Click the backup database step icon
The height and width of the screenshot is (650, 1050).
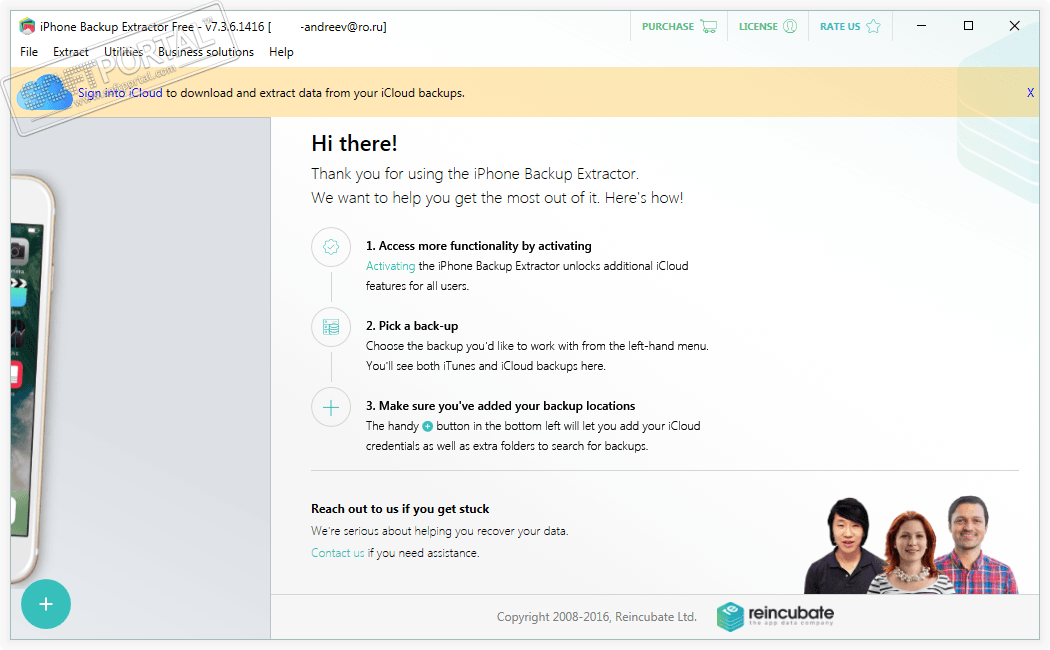(331, 327)
